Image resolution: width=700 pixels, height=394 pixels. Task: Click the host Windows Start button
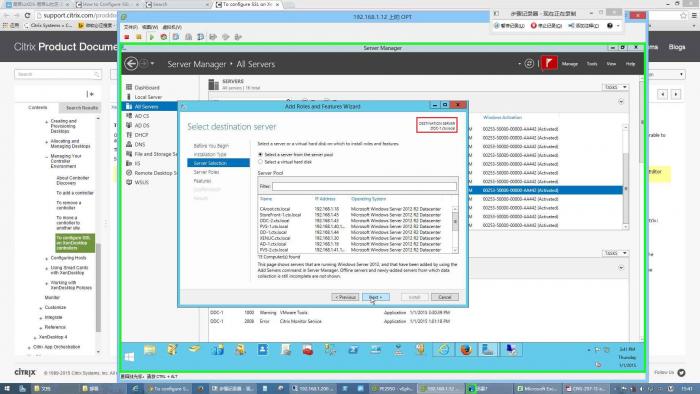(6, 389)
